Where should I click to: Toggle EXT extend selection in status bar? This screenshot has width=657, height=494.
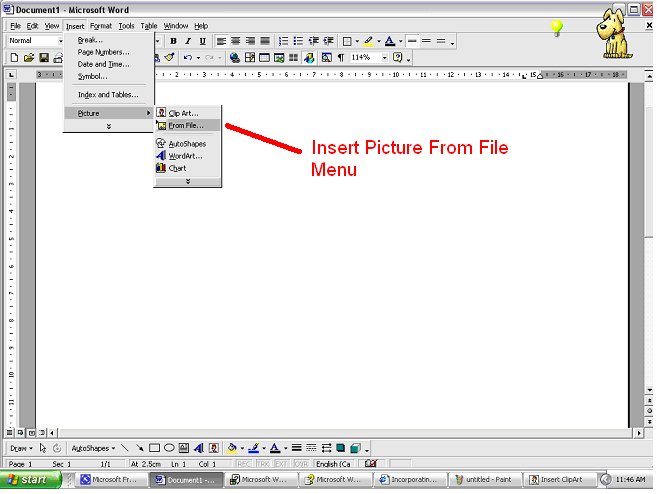click(282, 464)
